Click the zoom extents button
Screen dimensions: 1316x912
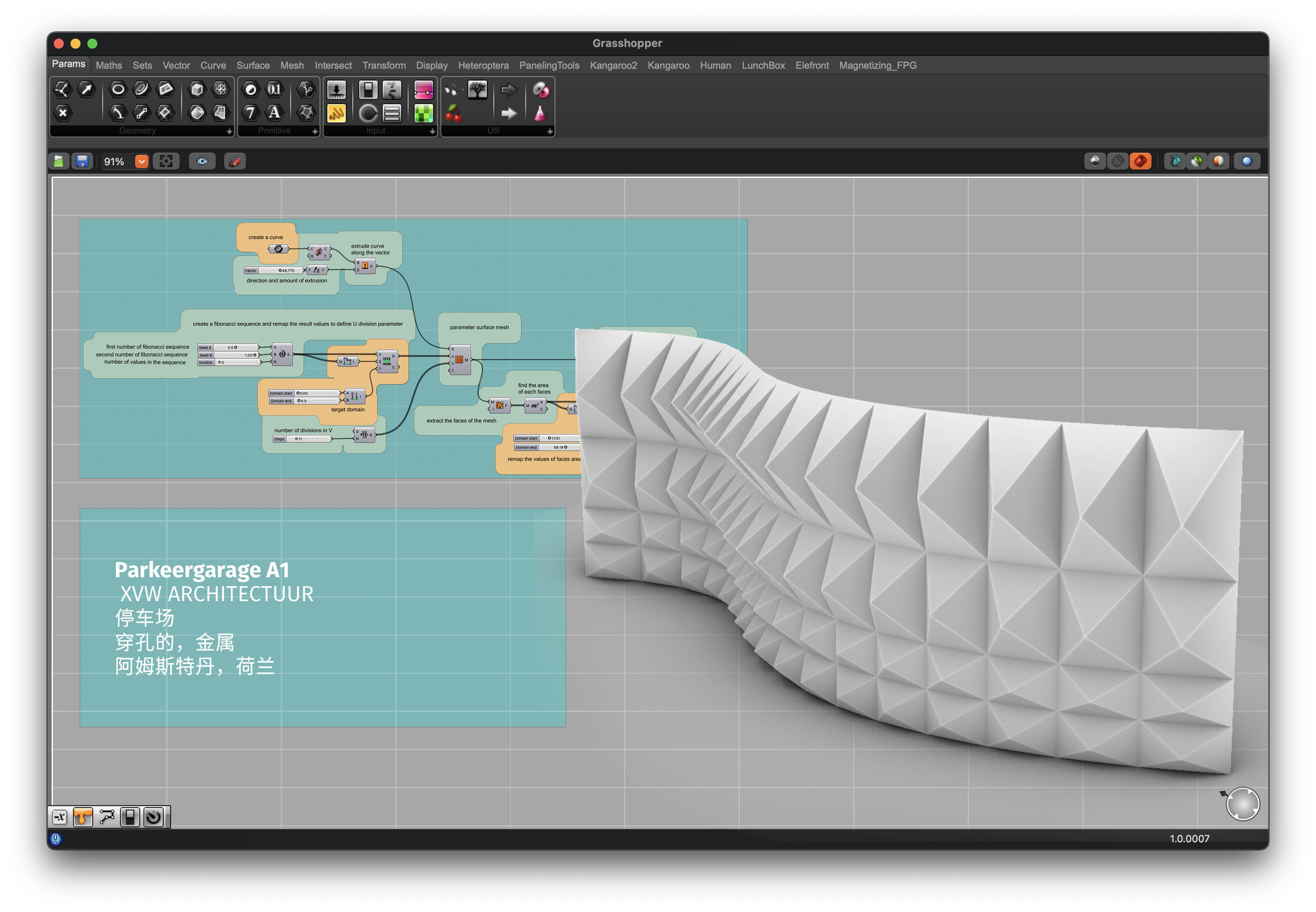(x=166, y=162)
